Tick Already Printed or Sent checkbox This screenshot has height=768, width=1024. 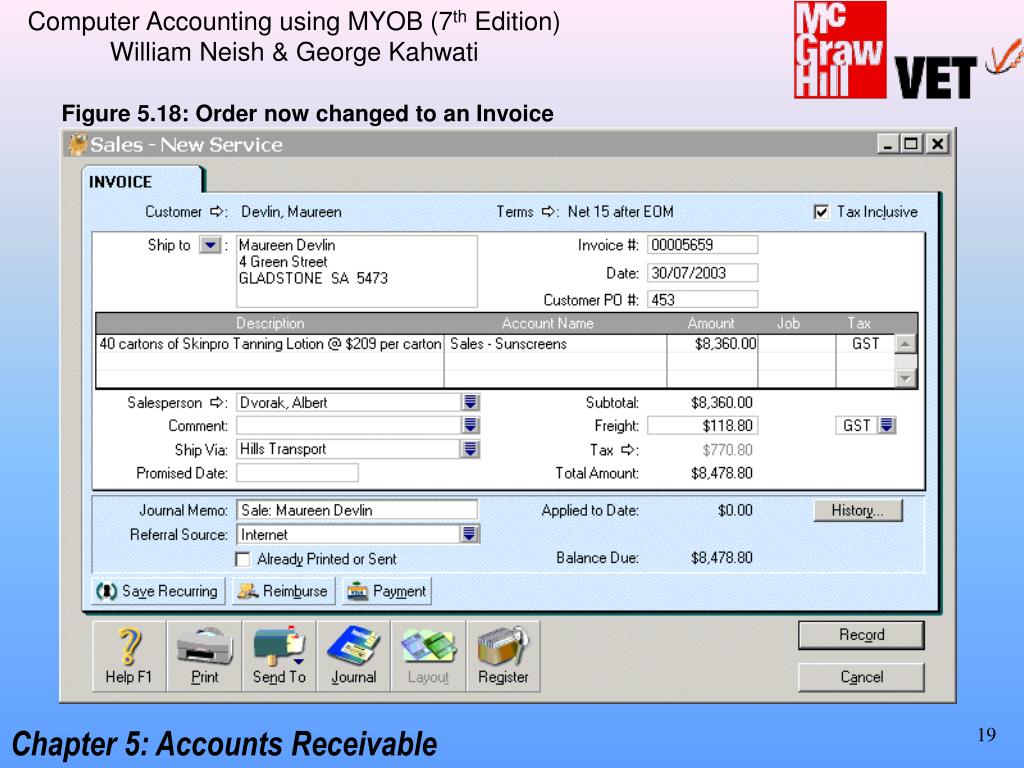pyautogui.click(x=242, y=560)
